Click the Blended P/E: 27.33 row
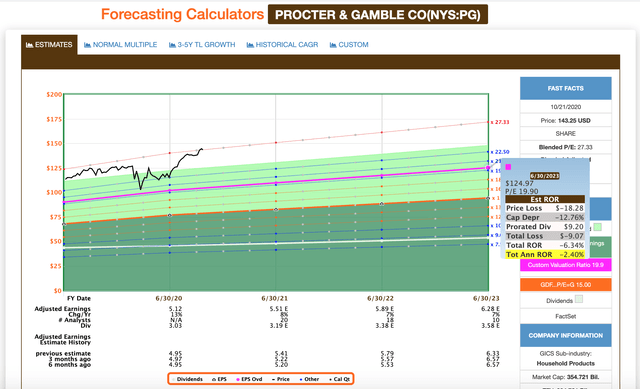This screenshot has height=389, width=640. point(565,147)
